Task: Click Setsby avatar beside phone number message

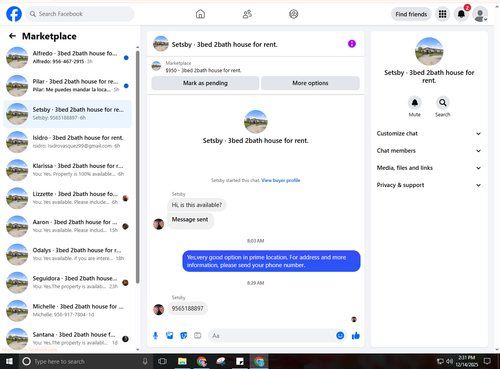Action: click(158, 309)
